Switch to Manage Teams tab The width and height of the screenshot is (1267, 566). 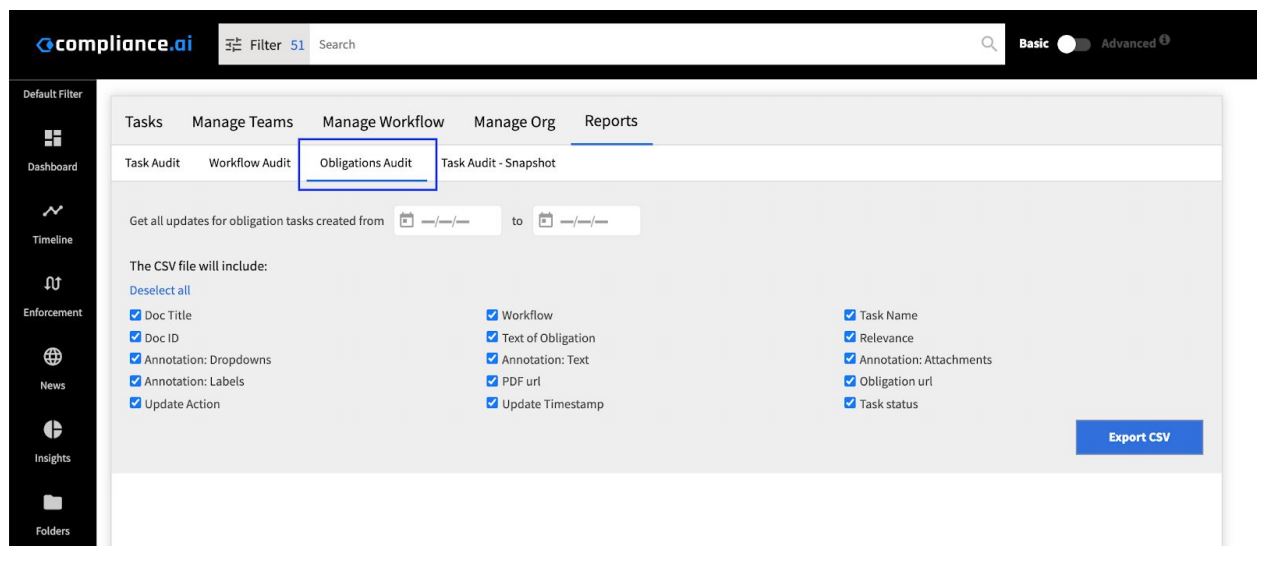pyautogui.click(x=242, y=122)
